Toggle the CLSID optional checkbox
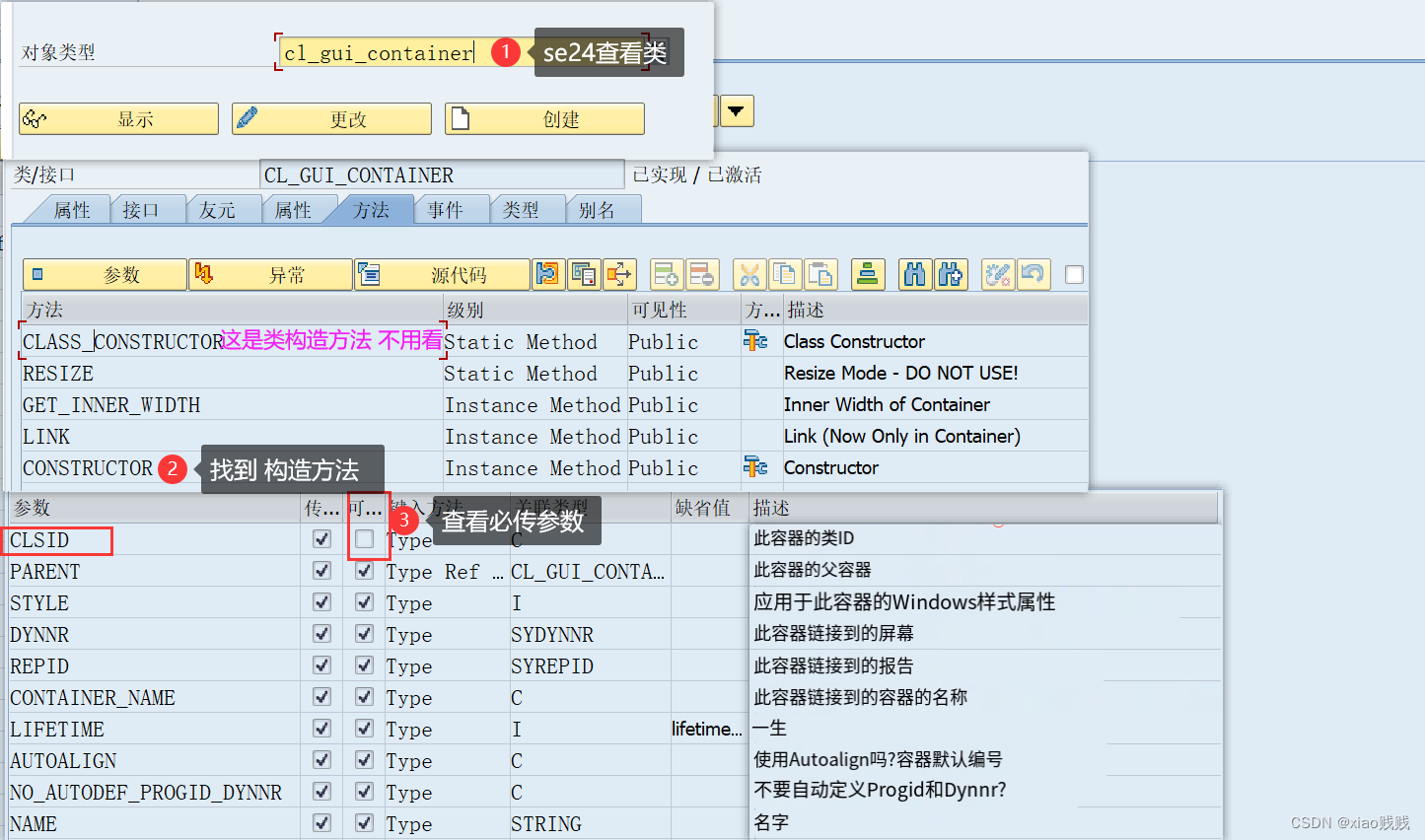Image resolution: width=1425 pixels, height=840 pixels. click(365, 539)
